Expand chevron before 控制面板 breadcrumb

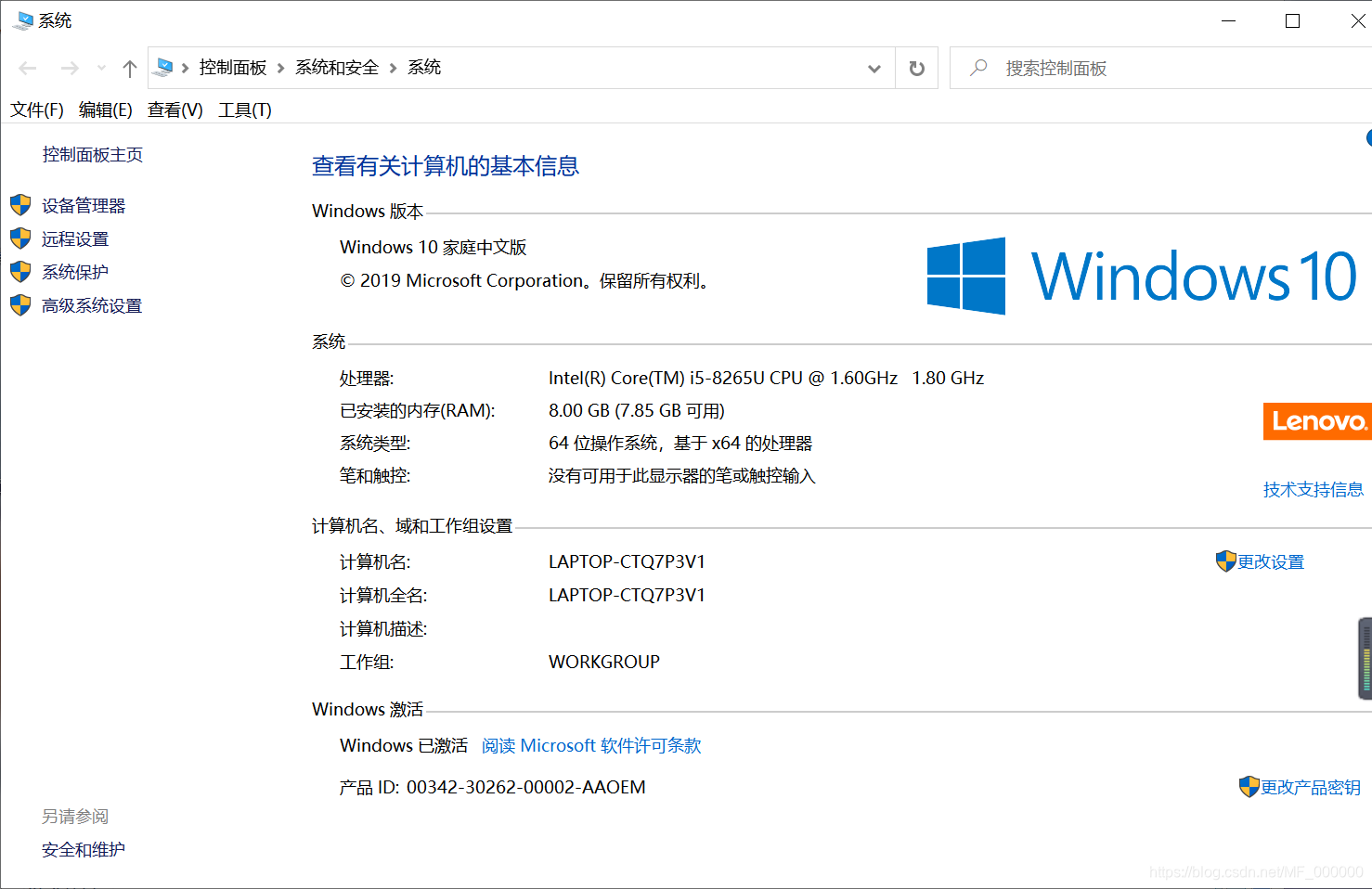[186, 68]
